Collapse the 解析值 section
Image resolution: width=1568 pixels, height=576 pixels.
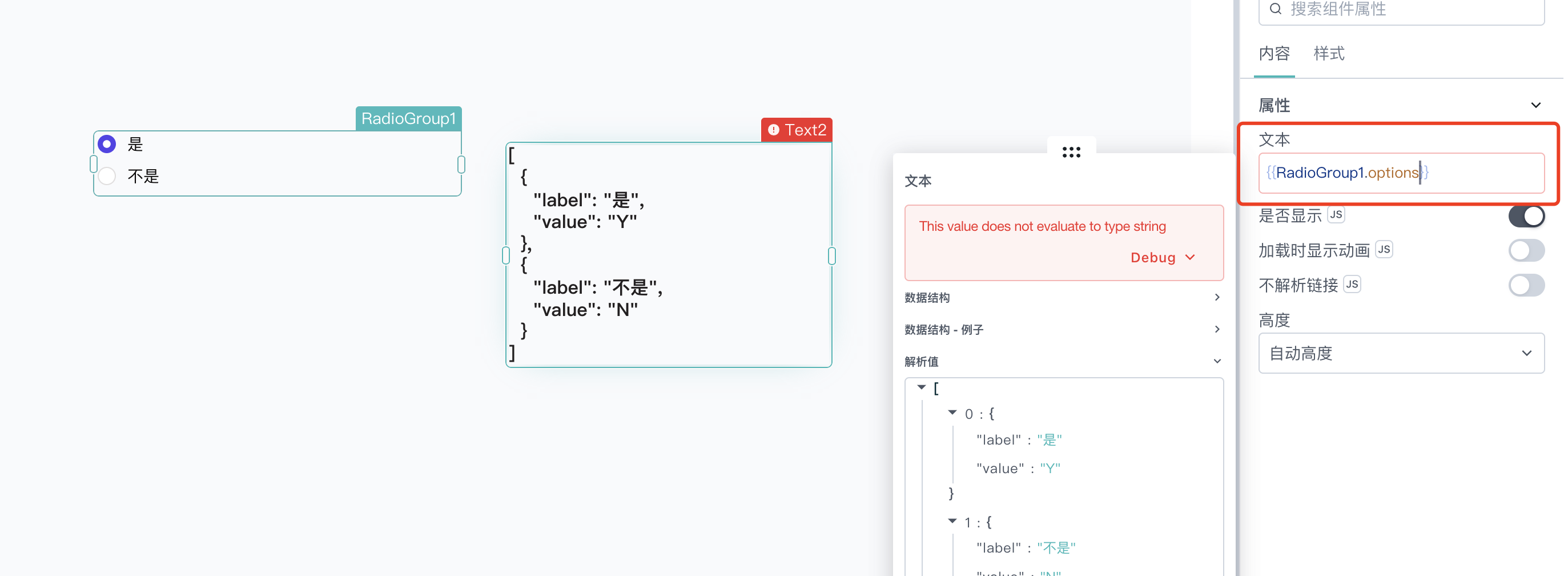pos(1063,361)
